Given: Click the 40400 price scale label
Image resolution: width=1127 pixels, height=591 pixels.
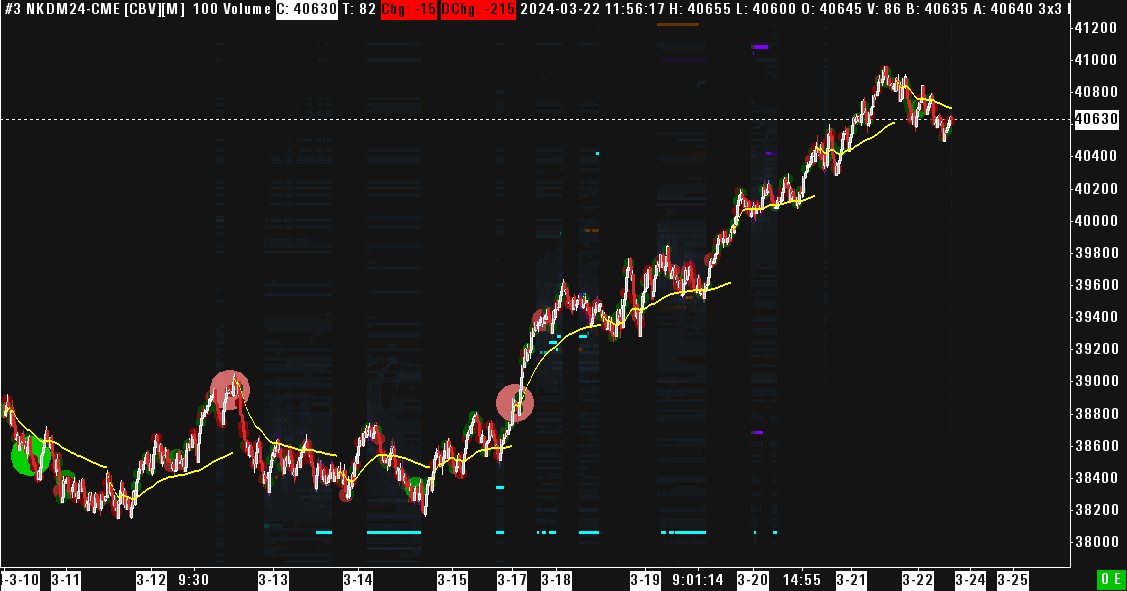Looking at the screenshot, I should click(x=1095, y=156).
